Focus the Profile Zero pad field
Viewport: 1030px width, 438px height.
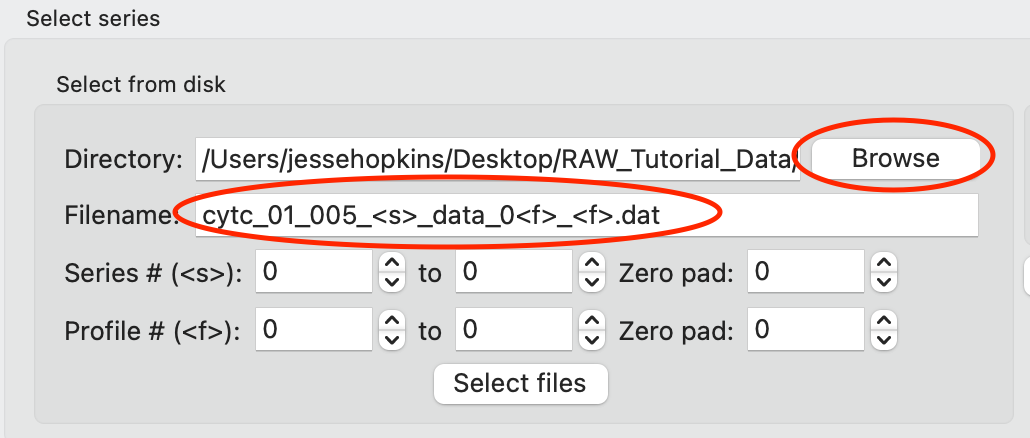tap(806, 330)
